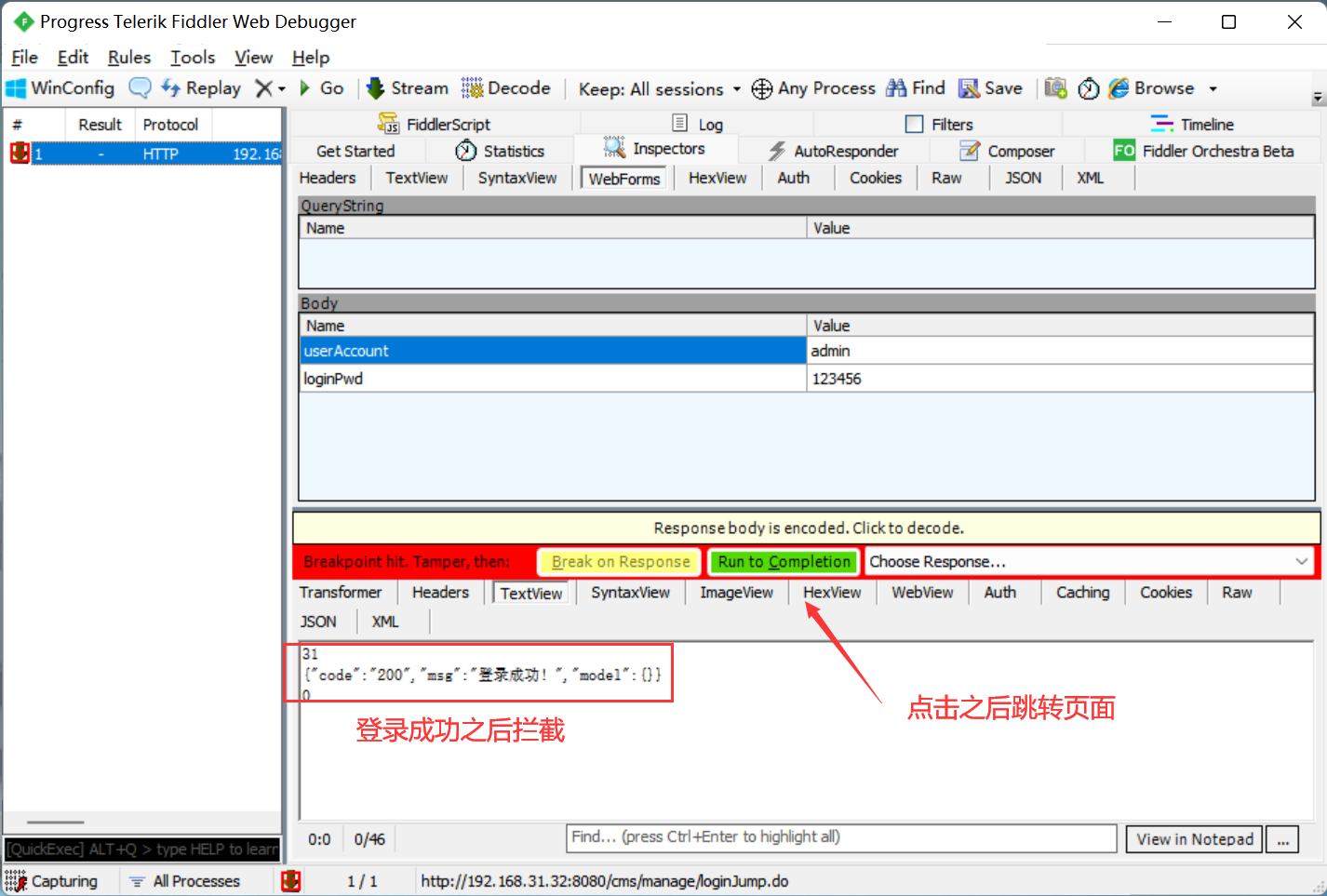Switch to the Get Started tab
This screenshot has width=1327, height=896.
[x=355, y=151]
